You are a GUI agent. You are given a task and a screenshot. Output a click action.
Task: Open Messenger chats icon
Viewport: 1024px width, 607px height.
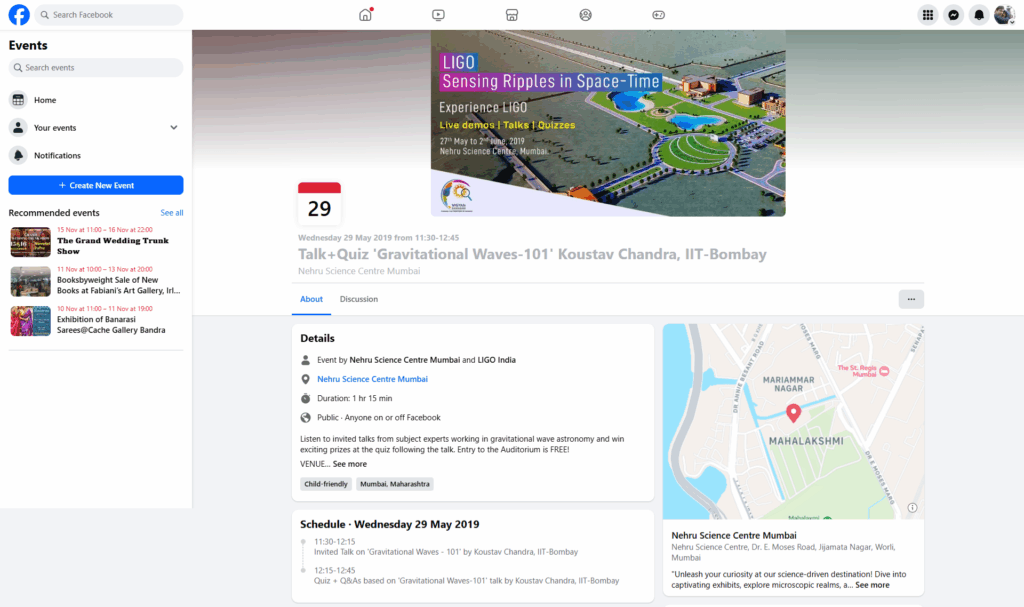click(954, 15)
